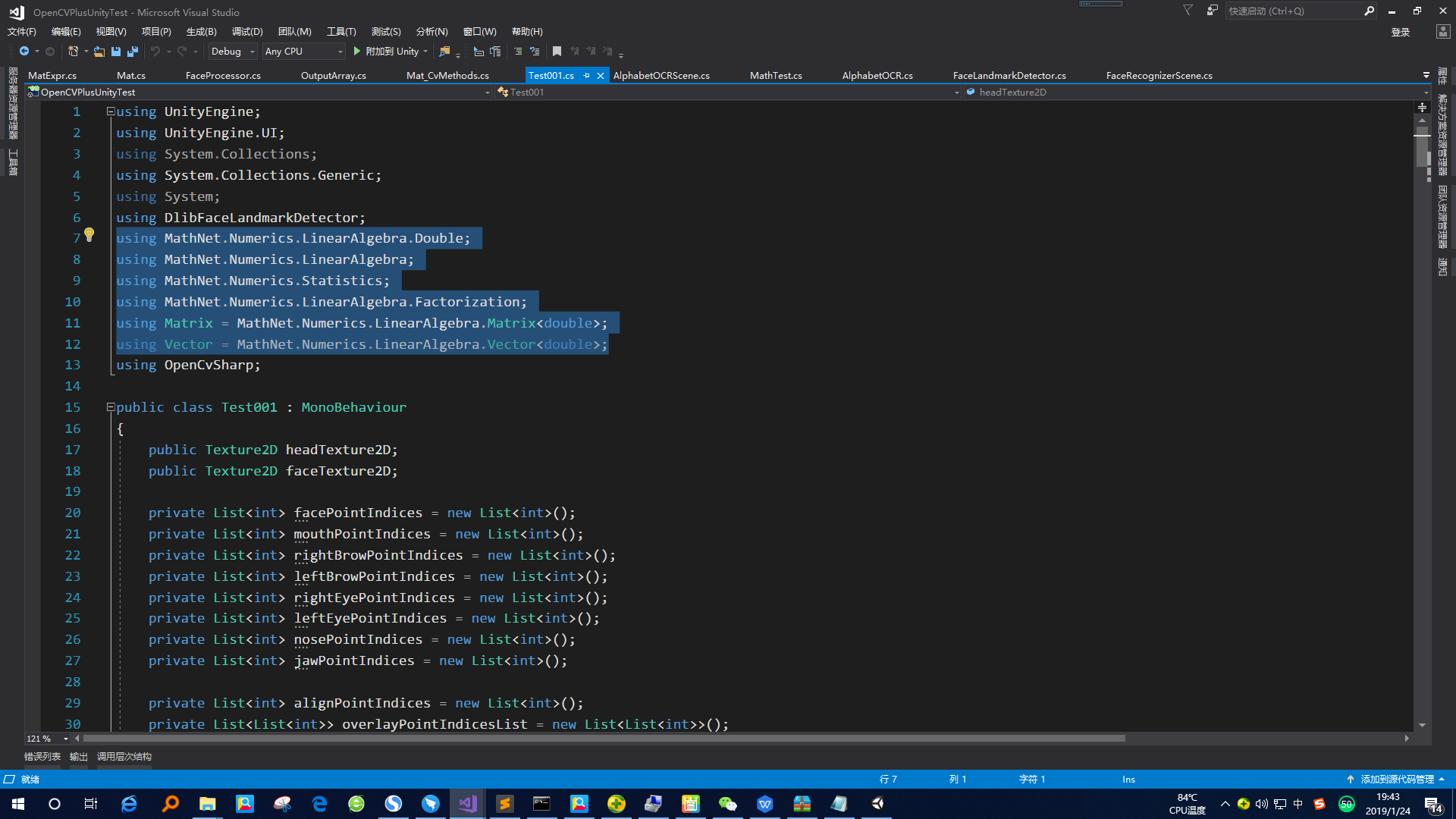Click the 登录 sign-in button
1456x819 pixels.
pyautogui.click(x=1400, y=32)
